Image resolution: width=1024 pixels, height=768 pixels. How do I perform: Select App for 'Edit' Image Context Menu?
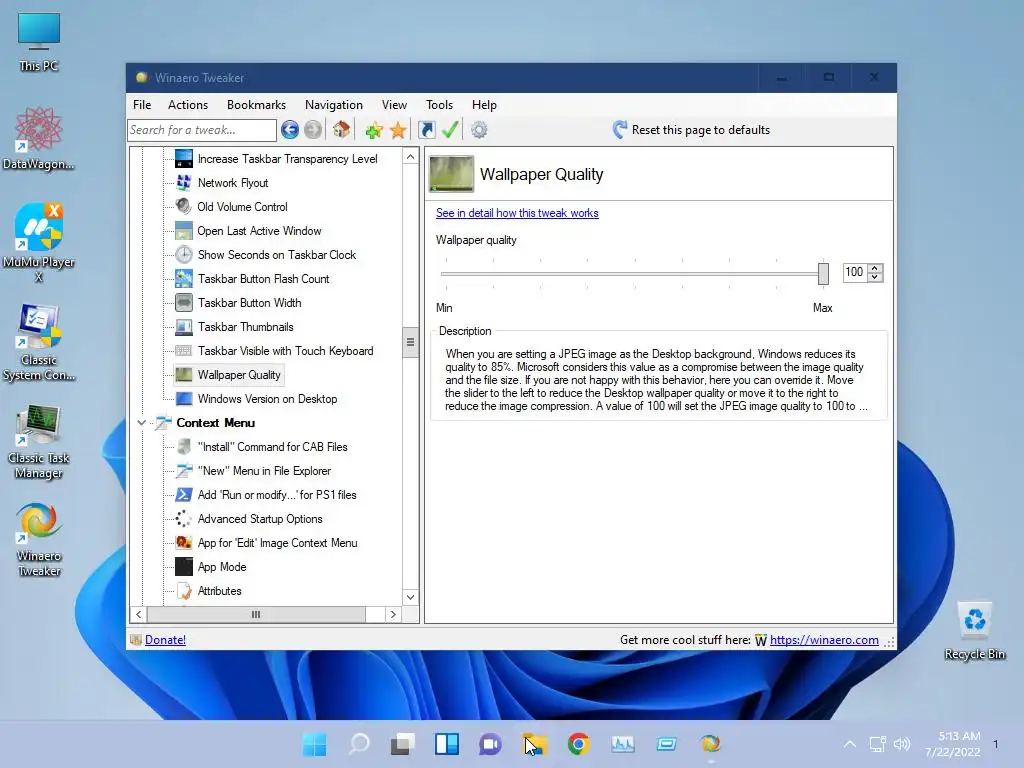coord(278,543)
